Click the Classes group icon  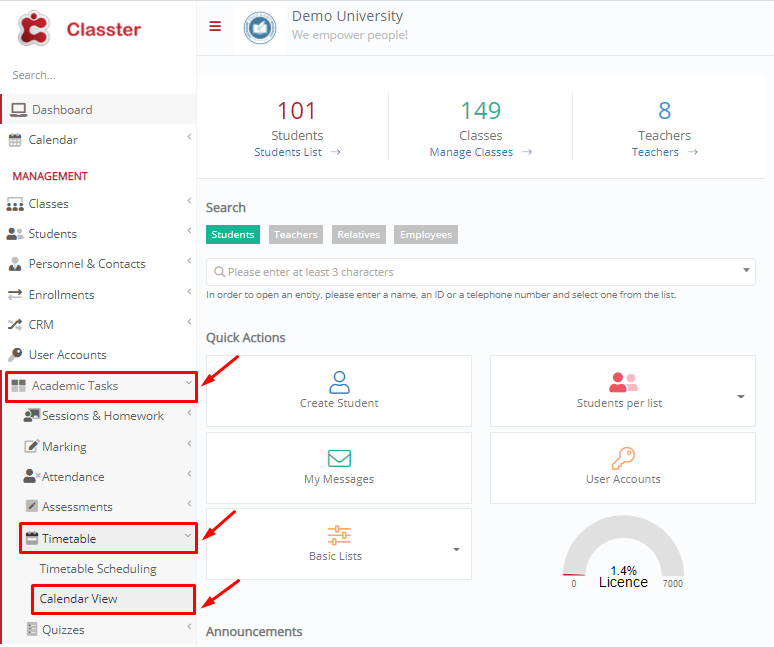[x=15, y=204]
